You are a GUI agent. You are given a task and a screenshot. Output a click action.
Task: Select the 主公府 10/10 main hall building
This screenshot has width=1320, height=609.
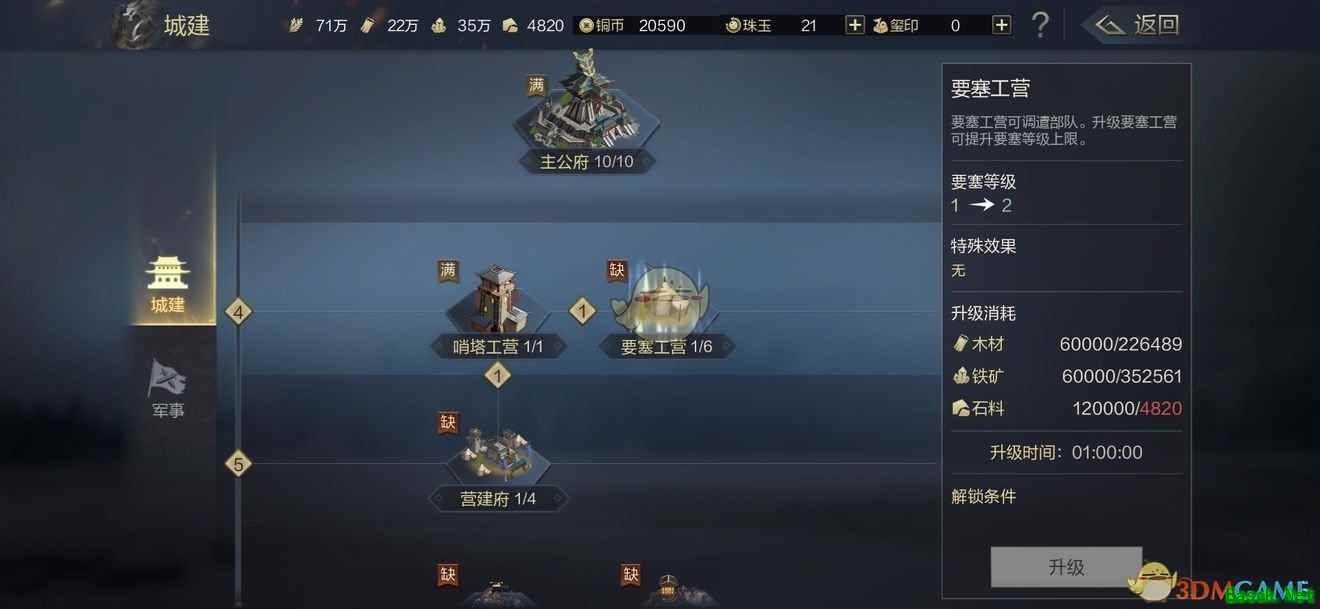pos(586,112)
